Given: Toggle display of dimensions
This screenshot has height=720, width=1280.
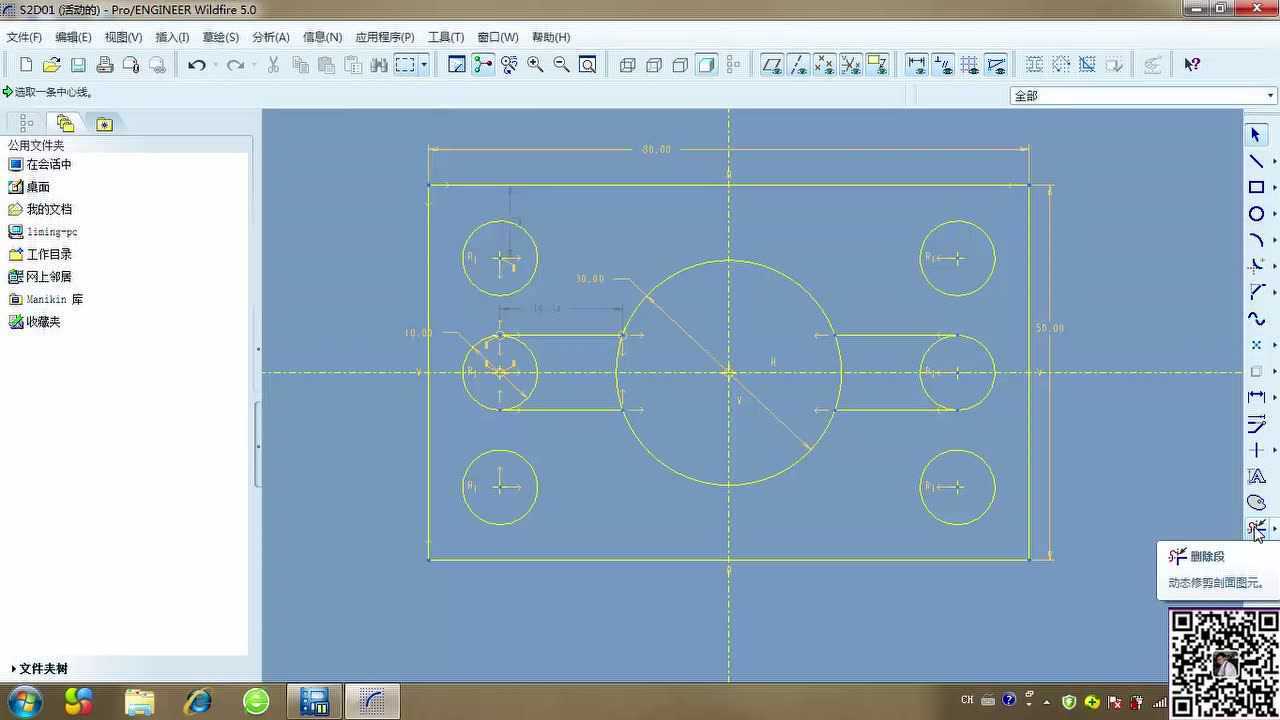Looking at the screenshot, I should pos(917,65).
